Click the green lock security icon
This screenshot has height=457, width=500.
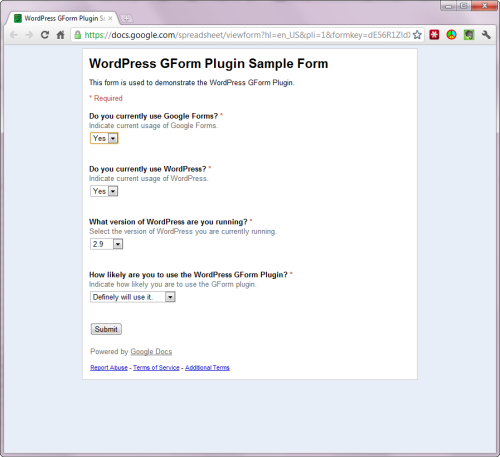click(x=77, y=35)
